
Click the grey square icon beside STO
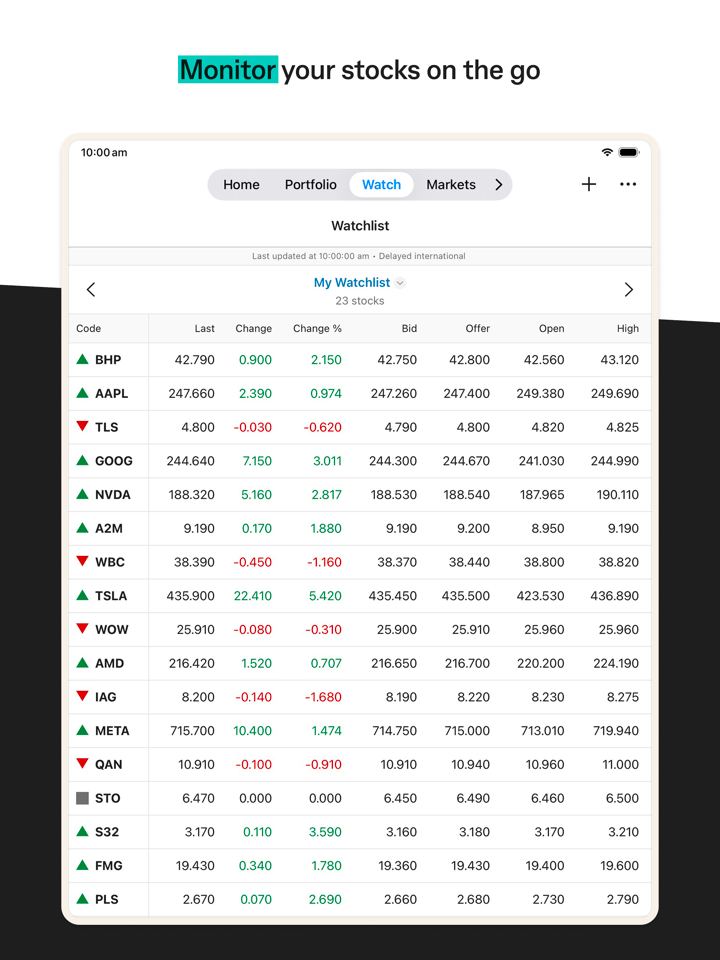[83, 798]
